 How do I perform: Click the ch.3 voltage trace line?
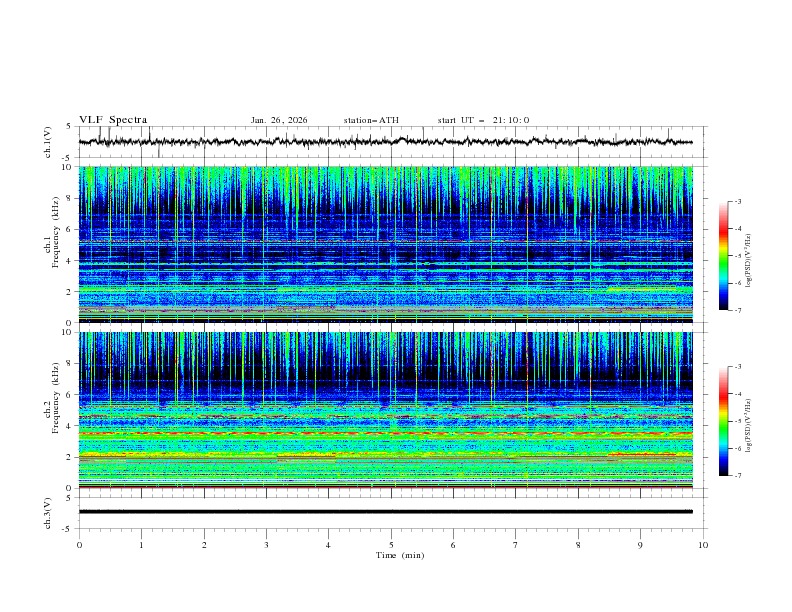click(385, 512)
